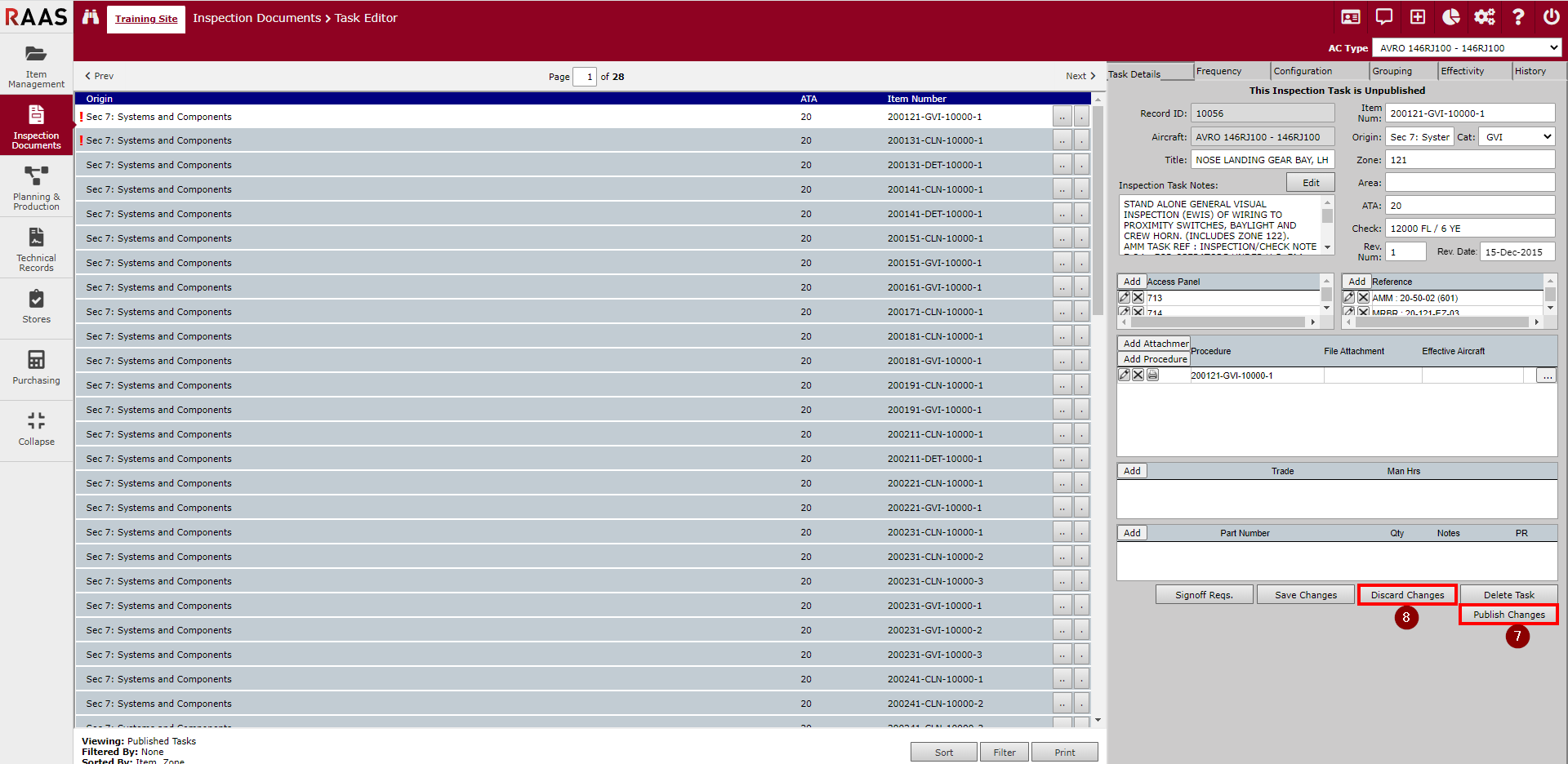Click the question mark help icon
1568x764 pixels.
(1518, 17)
